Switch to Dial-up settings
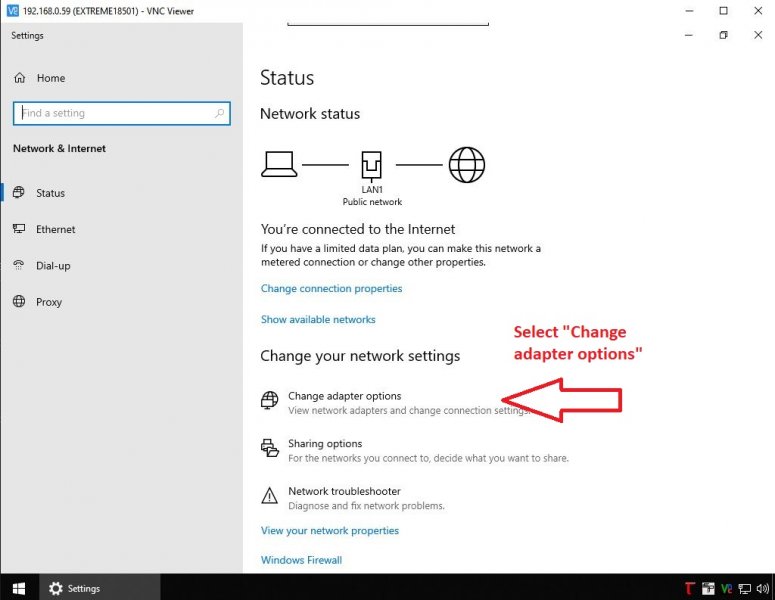Viewport: 775px width, 600px height. point(53,266)
